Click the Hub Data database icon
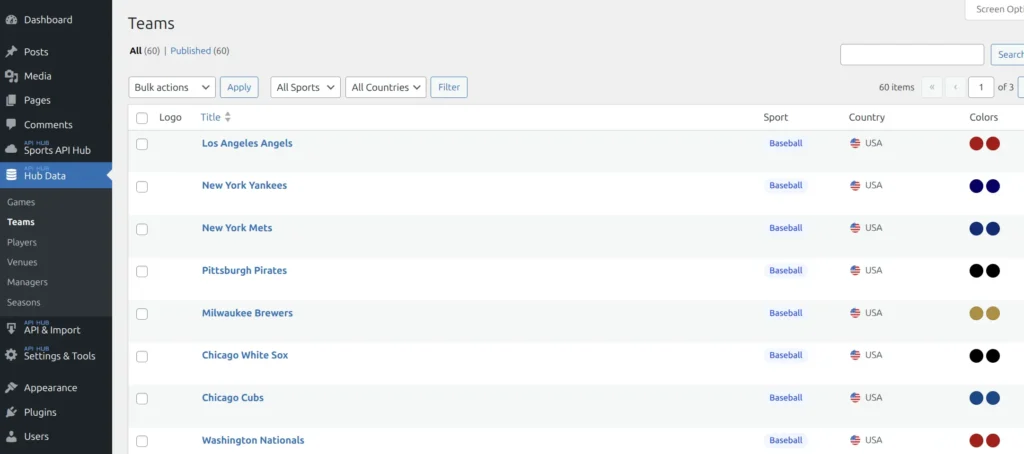The width and height of the screenshot is (1024, 454). (x=11, y=175)
